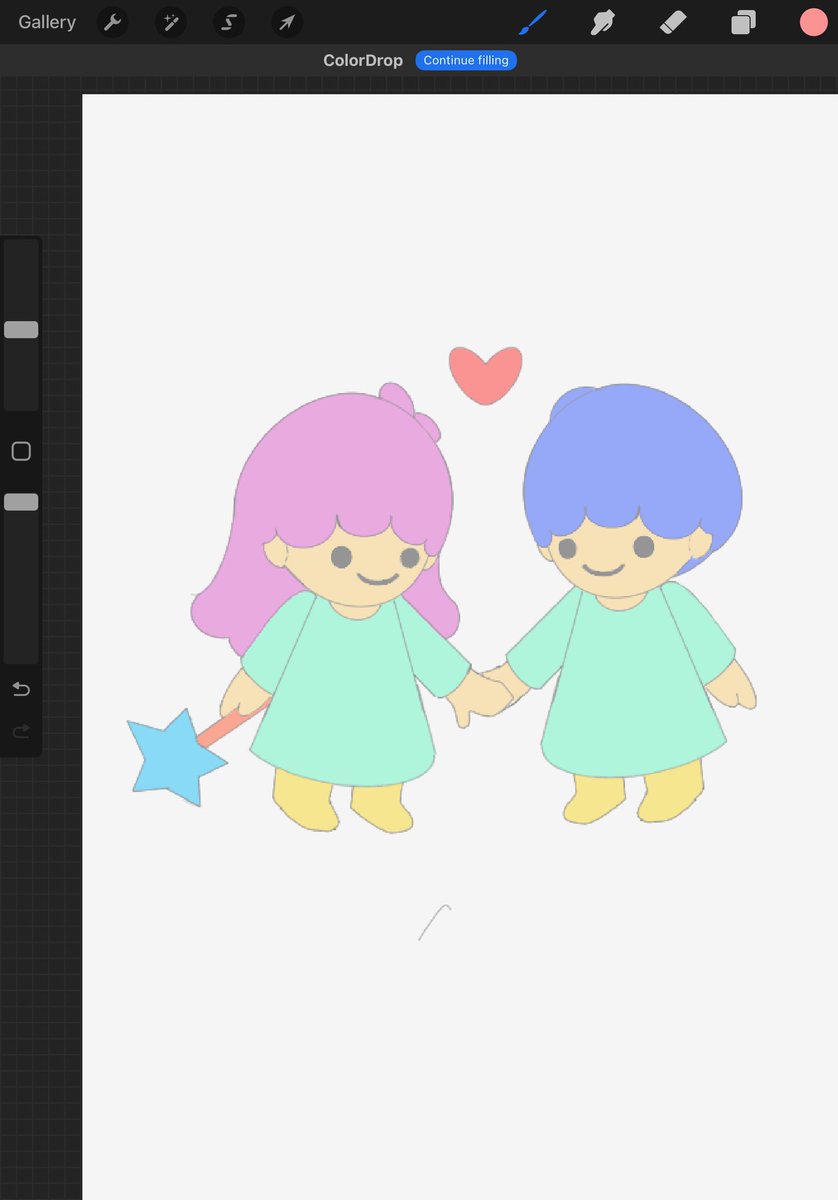Open the Adjustments magic wand menu
The width and height of the screenshot is (838, 1200).
point(171,22)
